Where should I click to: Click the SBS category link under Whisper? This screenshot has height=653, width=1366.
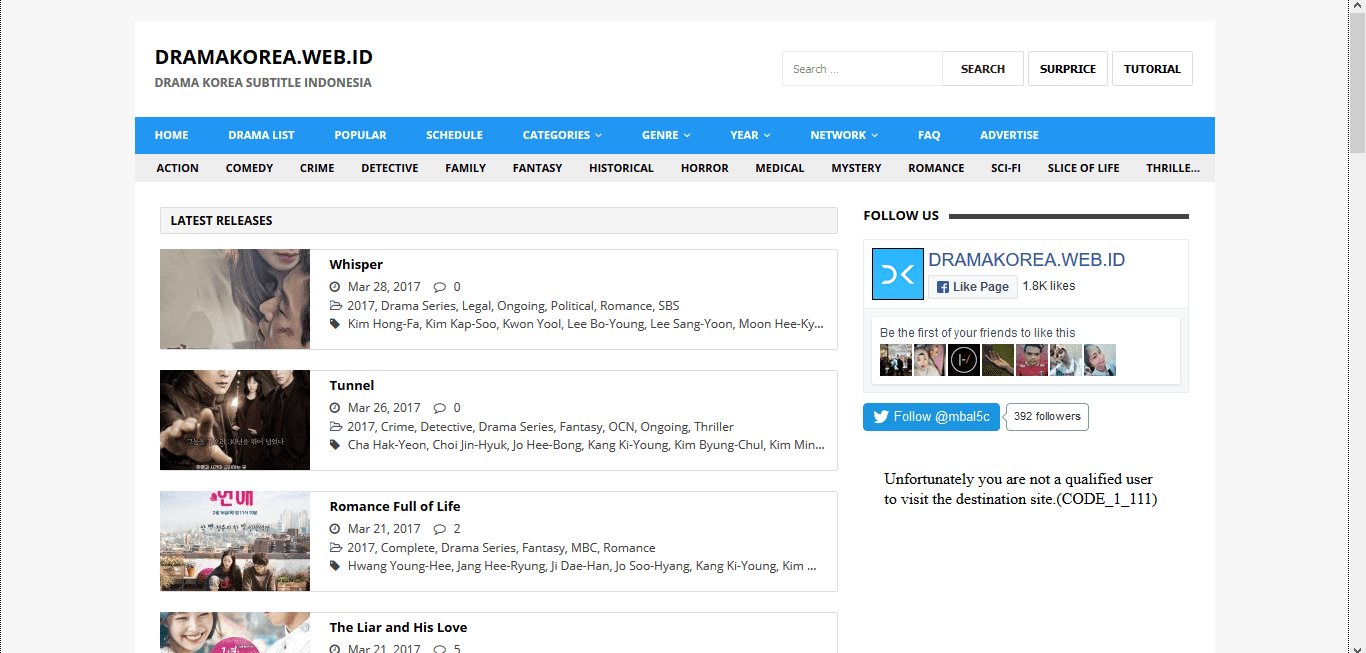(x=668, y=306)
